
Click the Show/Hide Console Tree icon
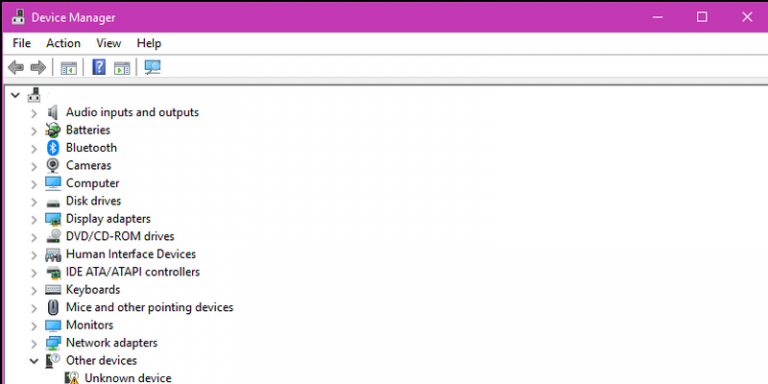(69, 68)
